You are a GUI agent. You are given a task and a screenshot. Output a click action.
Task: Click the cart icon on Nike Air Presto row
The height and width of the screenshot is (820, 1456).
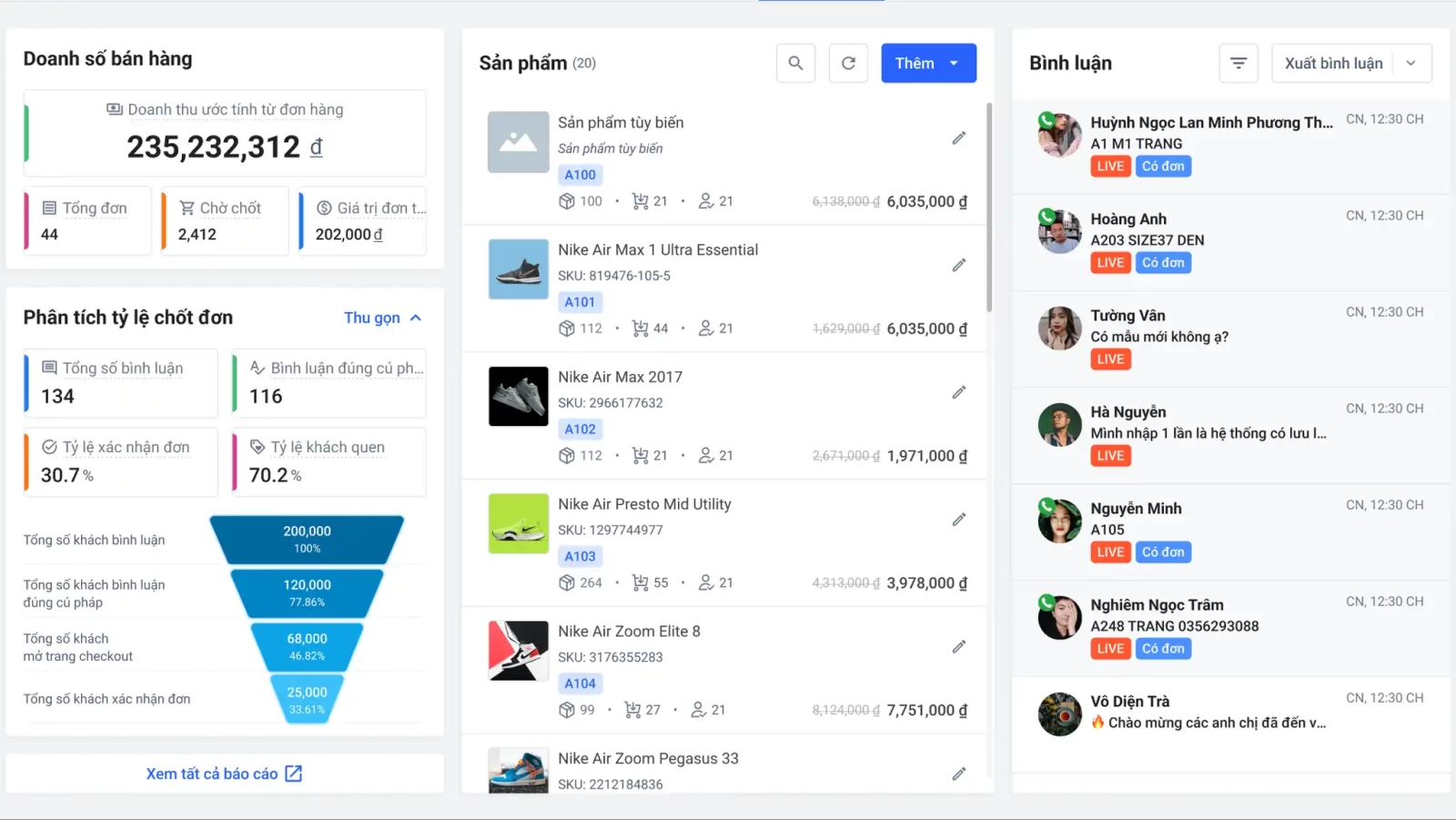click(640, 582)
